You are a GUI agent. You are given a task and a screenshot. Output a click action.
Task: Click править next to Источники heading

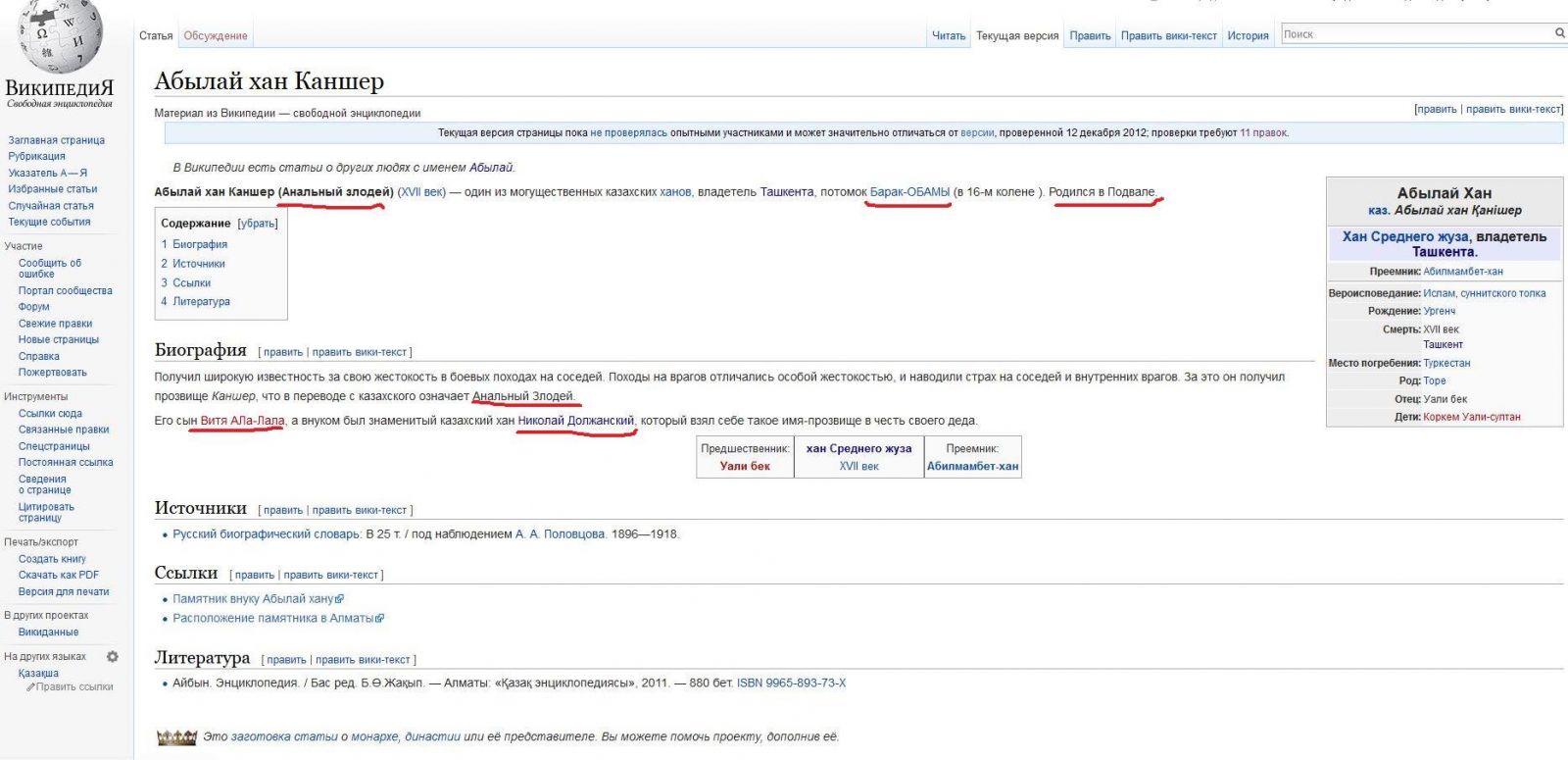(283, 511)
